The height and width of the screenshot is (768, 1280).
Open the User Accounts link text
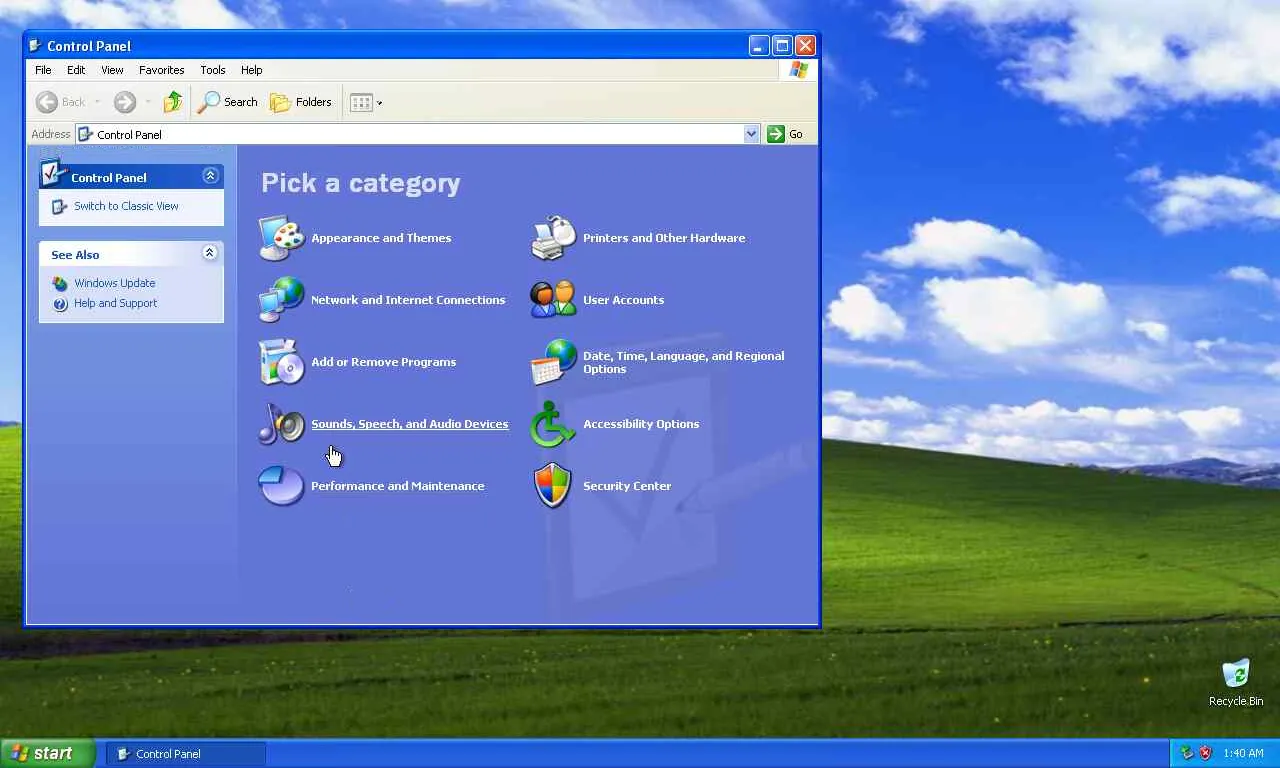624,300
